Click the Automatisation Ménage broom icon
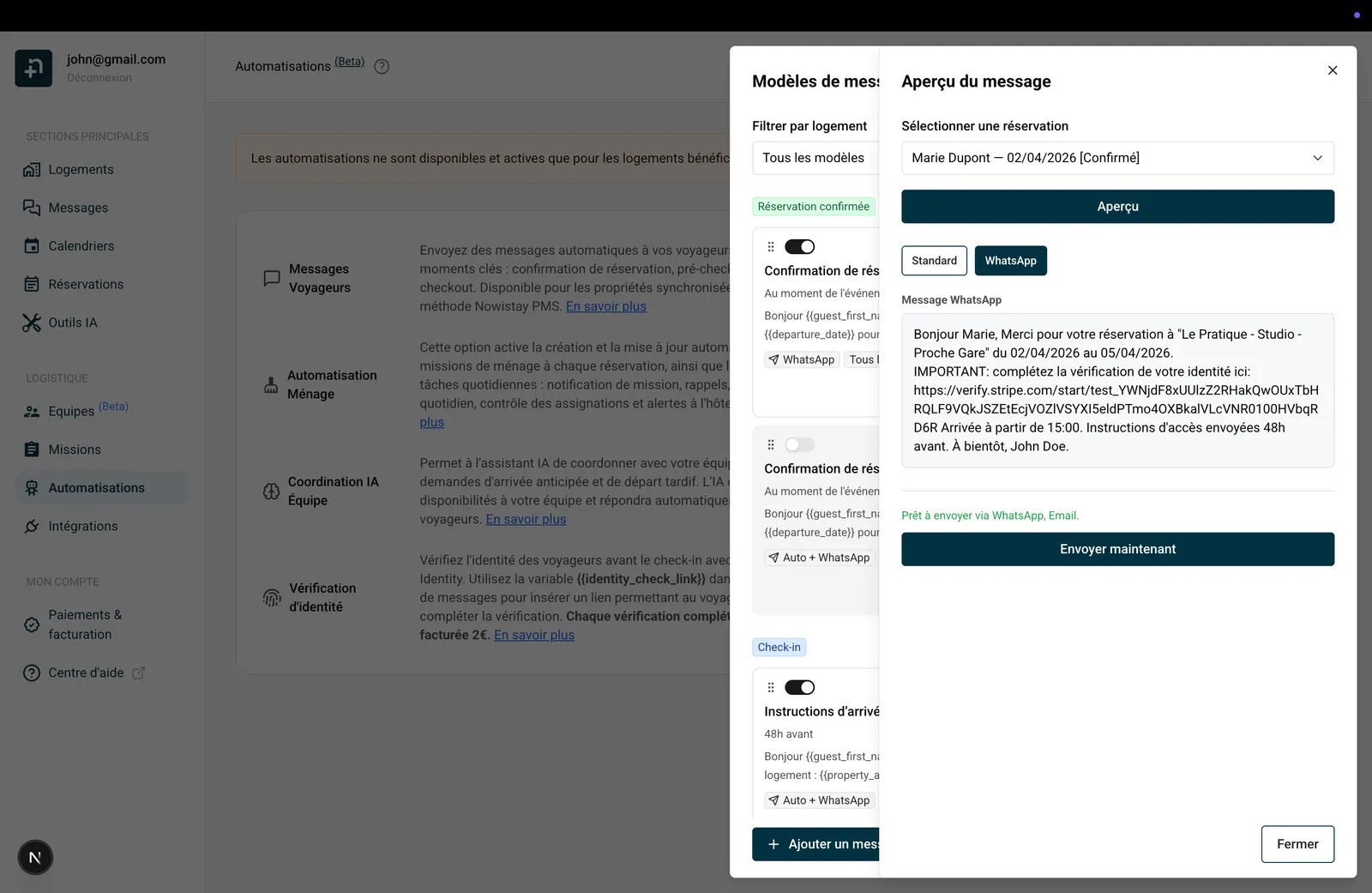The image size is (1372, 893). coord(271,384)
